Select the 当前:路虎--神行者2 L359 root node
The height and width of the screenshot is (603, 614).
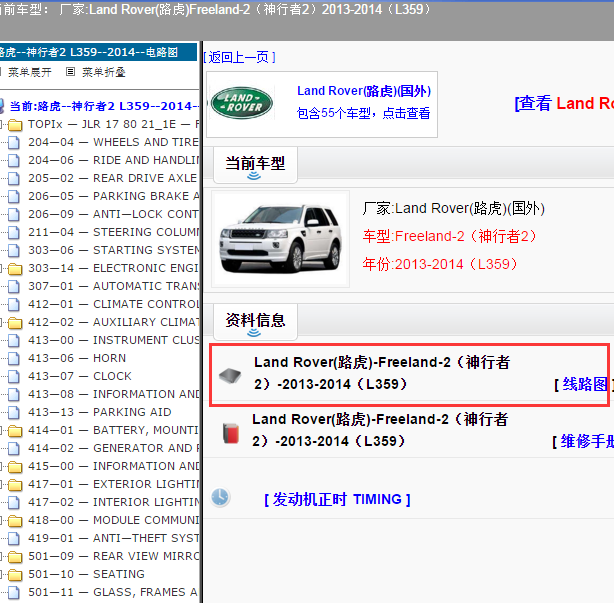pyautogui.click(x=103, y=106)
